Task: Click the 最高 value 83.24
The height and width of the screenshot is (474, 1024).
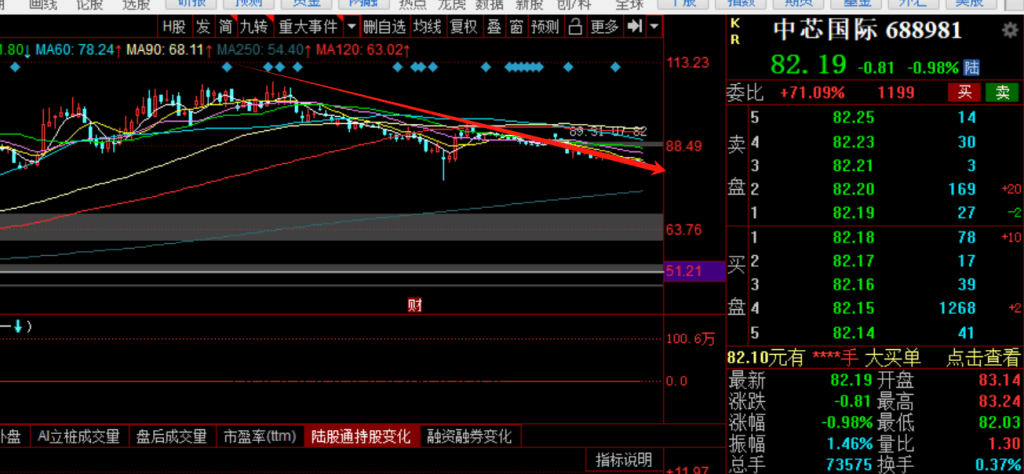Action: [x=999, y=401]
